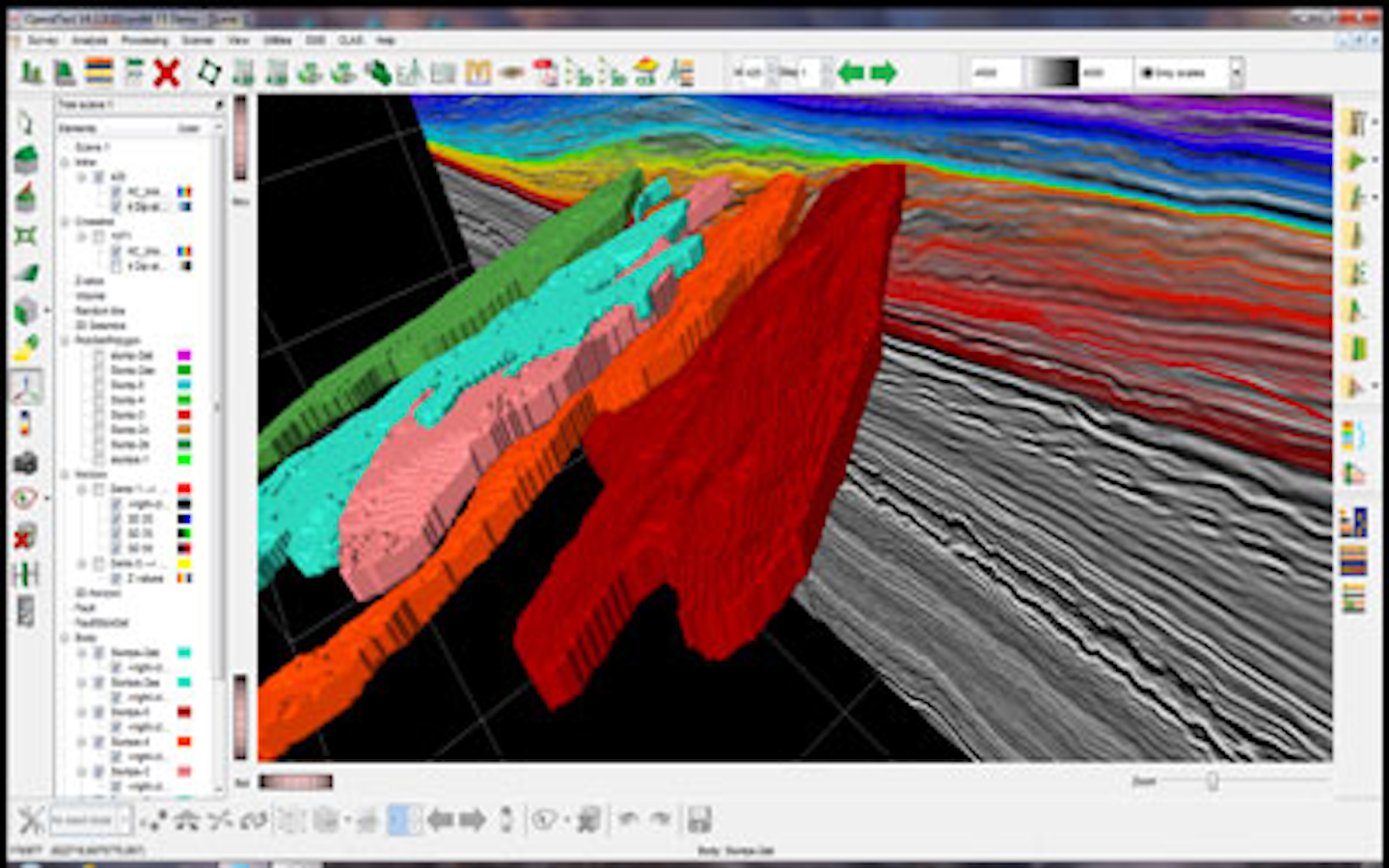Open the Survey menu
Screen dimensions: 1389x868
pos(42,41)
